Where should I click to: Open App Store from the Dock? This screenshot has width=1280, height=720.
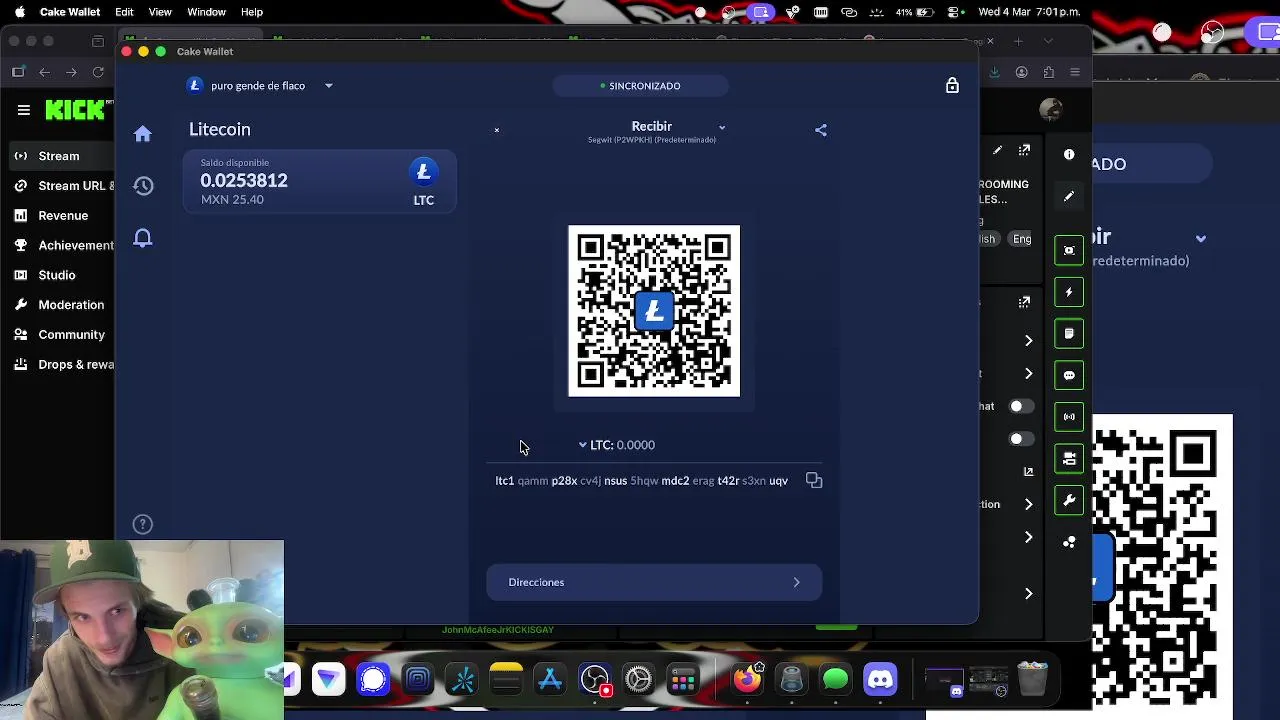pos(550,680)
